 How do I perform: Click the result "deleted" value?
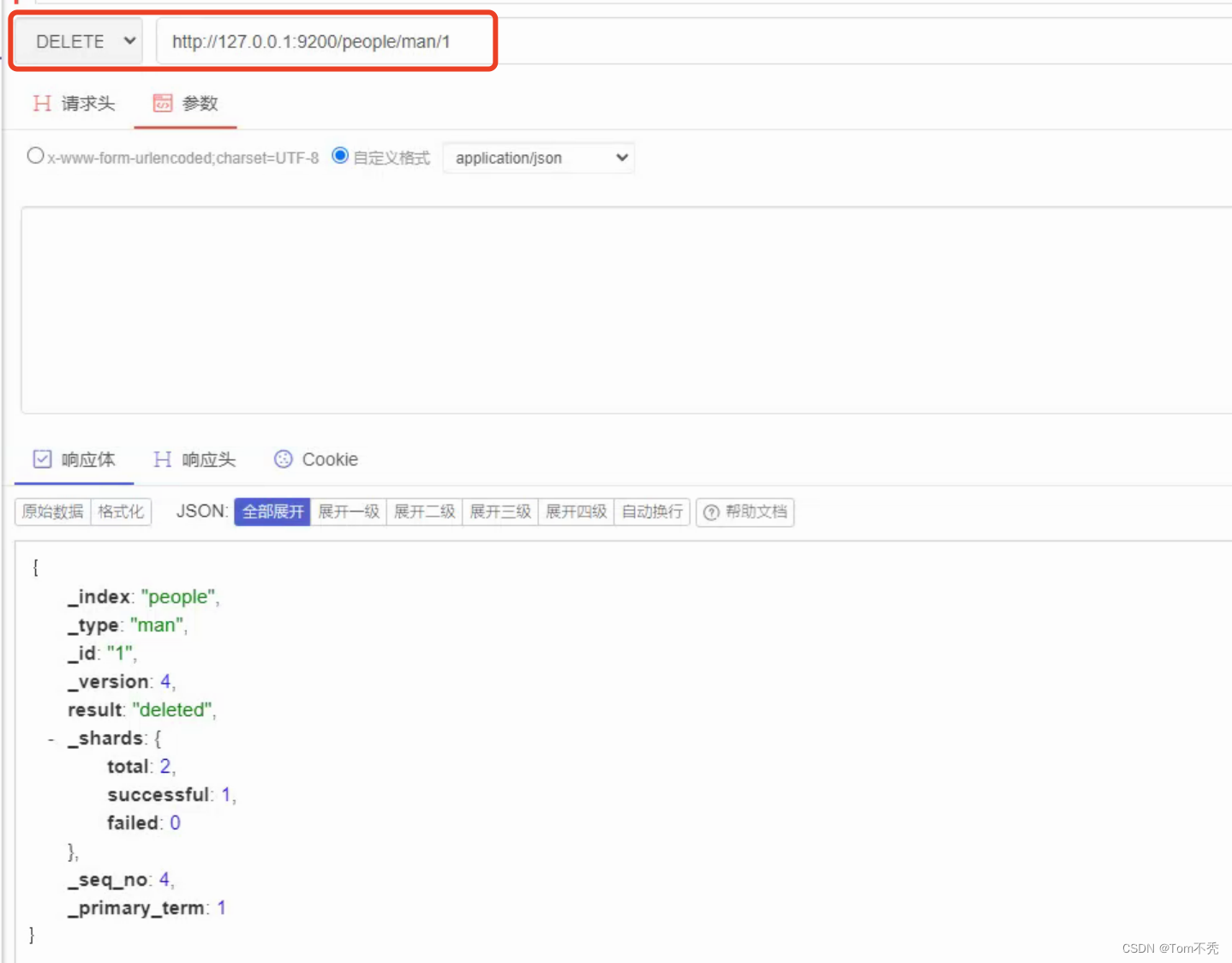pyautogui.click(x=171, y=710)
